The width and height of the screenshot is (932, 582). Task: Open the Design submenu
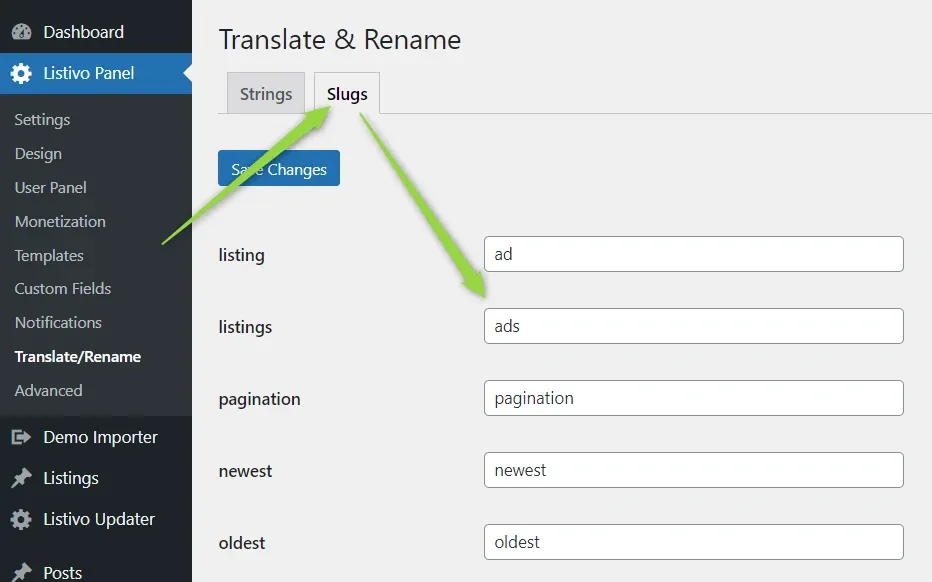38,153
